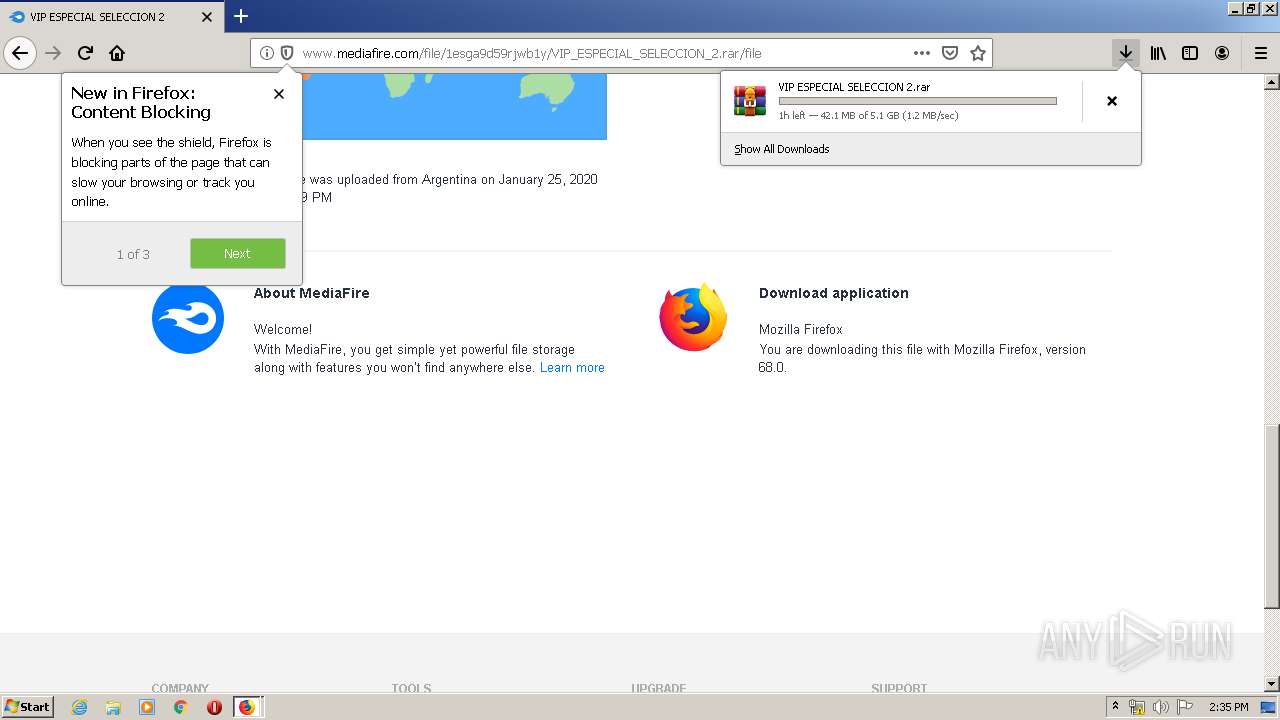Image resolution: width=1280 pixels, height=720 pixels.
Task: Dismiss the Content Blocking tip popup
Action: tap(279, 94)
